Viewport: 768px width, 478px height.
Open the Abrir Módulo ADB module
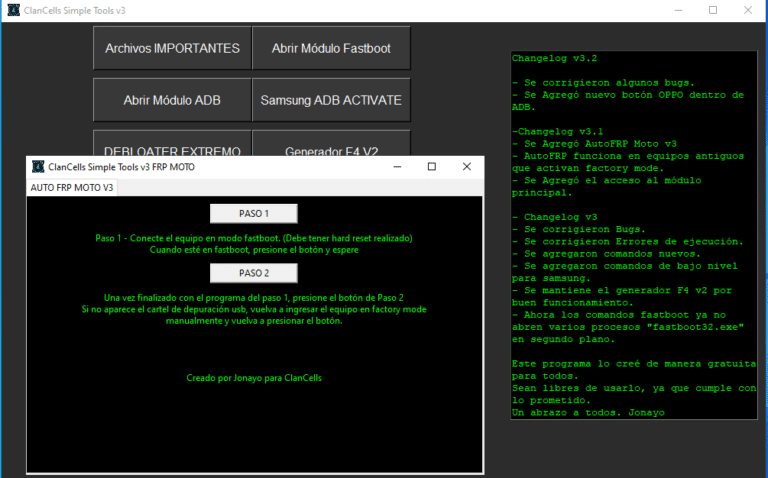coord(172,100)
